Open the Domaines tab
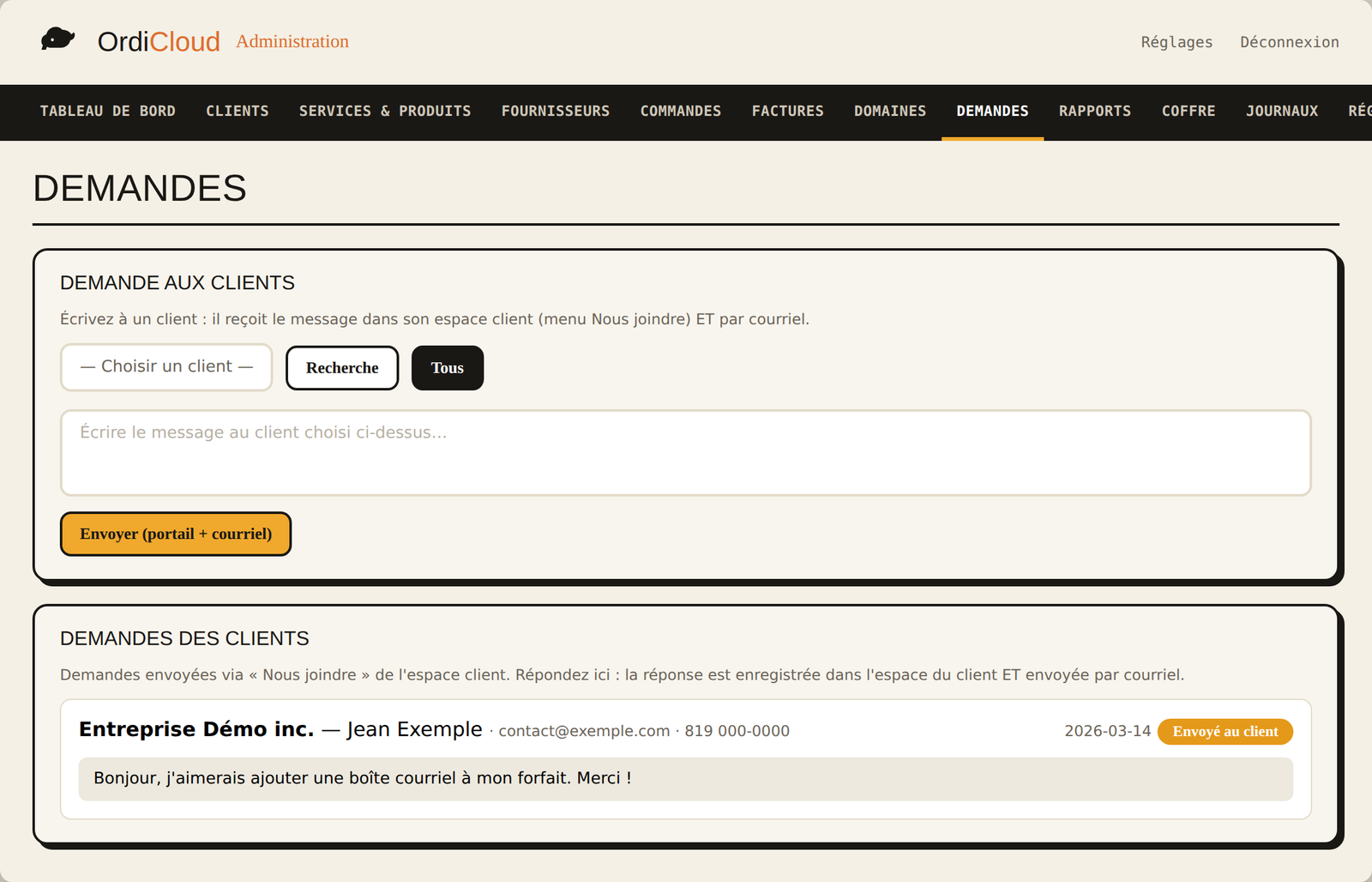1372x882 pixels. pyautogui.click(x=890, y=112)
